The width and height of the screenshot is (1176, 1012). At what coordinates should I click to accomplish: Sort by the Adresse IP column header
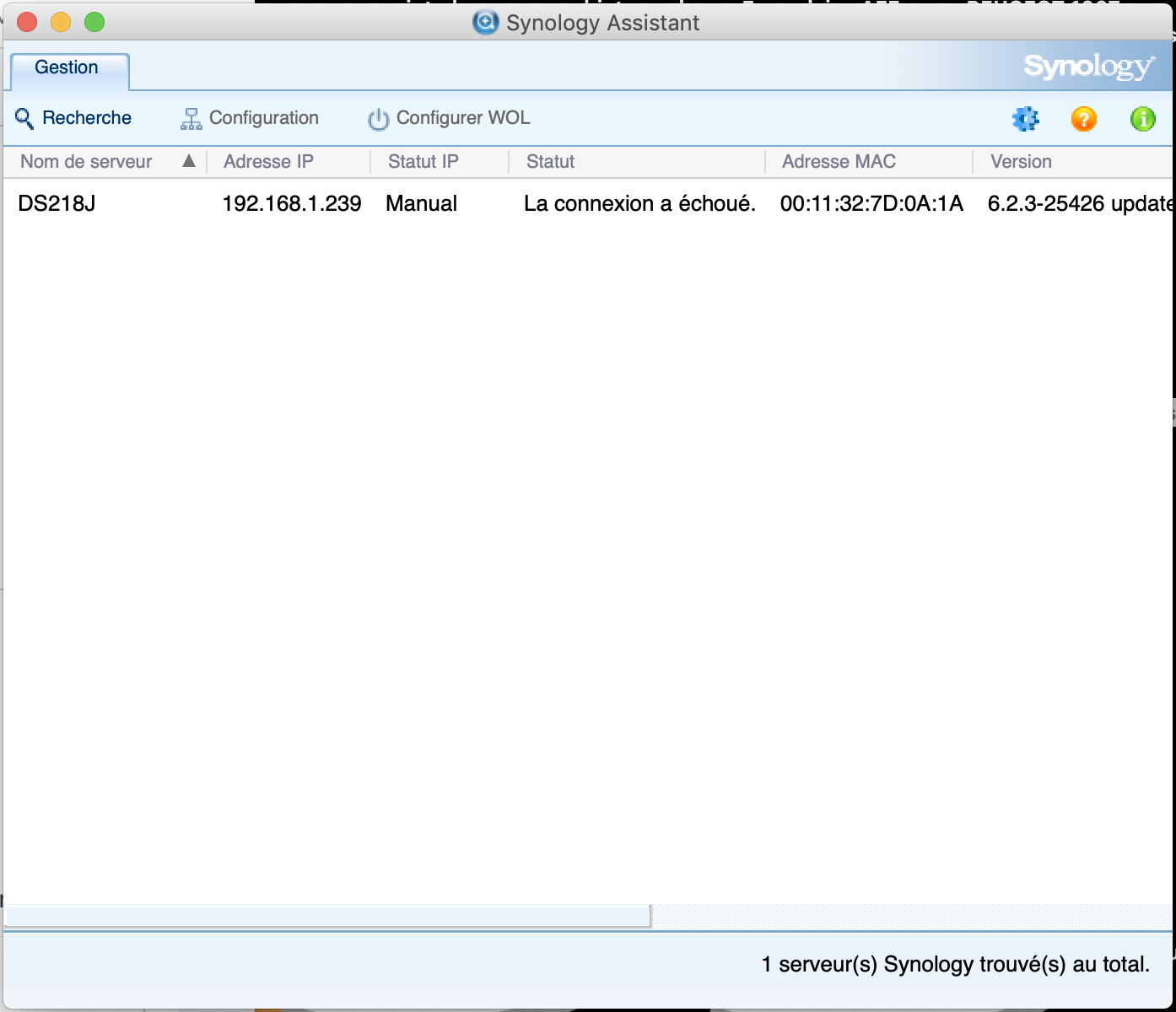point(289,162)
